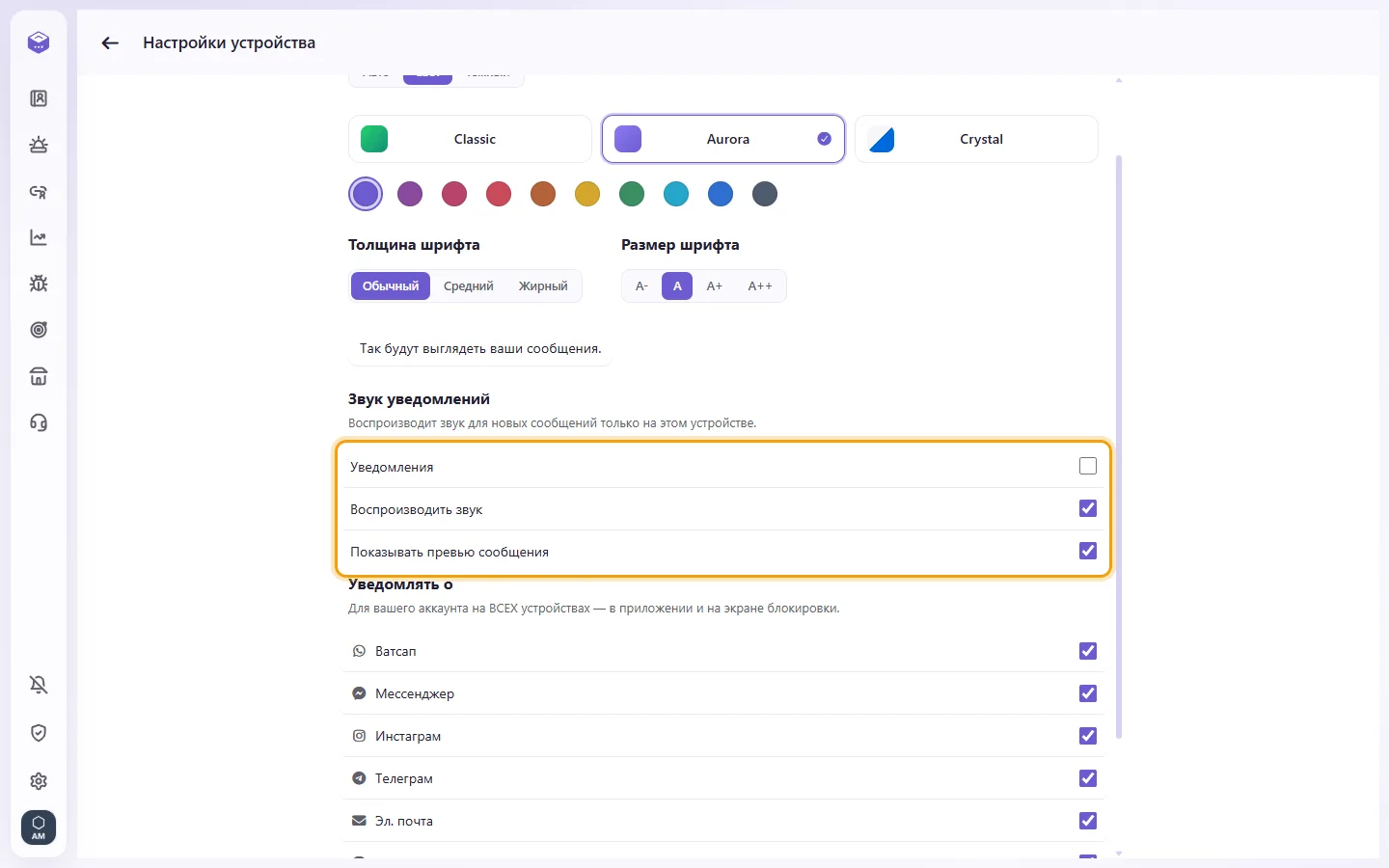Uncheck the Телеграм notification checkbox

[1088, 778]
